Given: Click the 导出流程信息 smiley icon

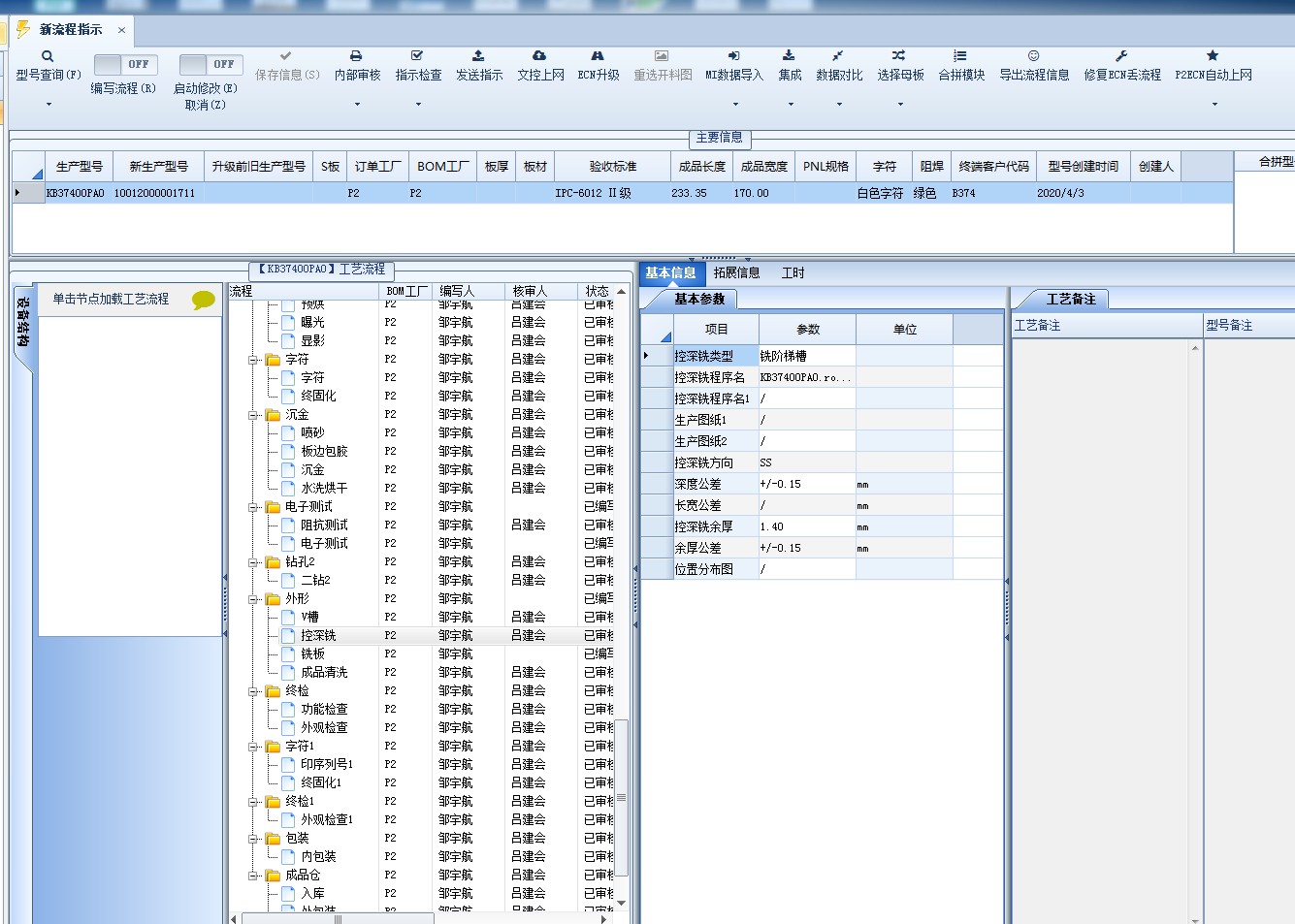Looking at the screenshot, I should tap(1034, 56).
